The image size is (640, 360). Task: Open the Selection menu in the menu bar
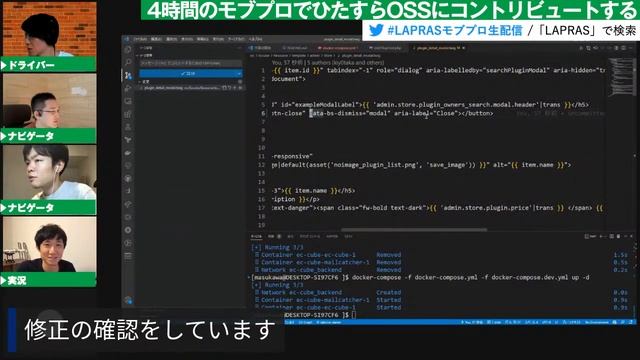pos(171,39)
